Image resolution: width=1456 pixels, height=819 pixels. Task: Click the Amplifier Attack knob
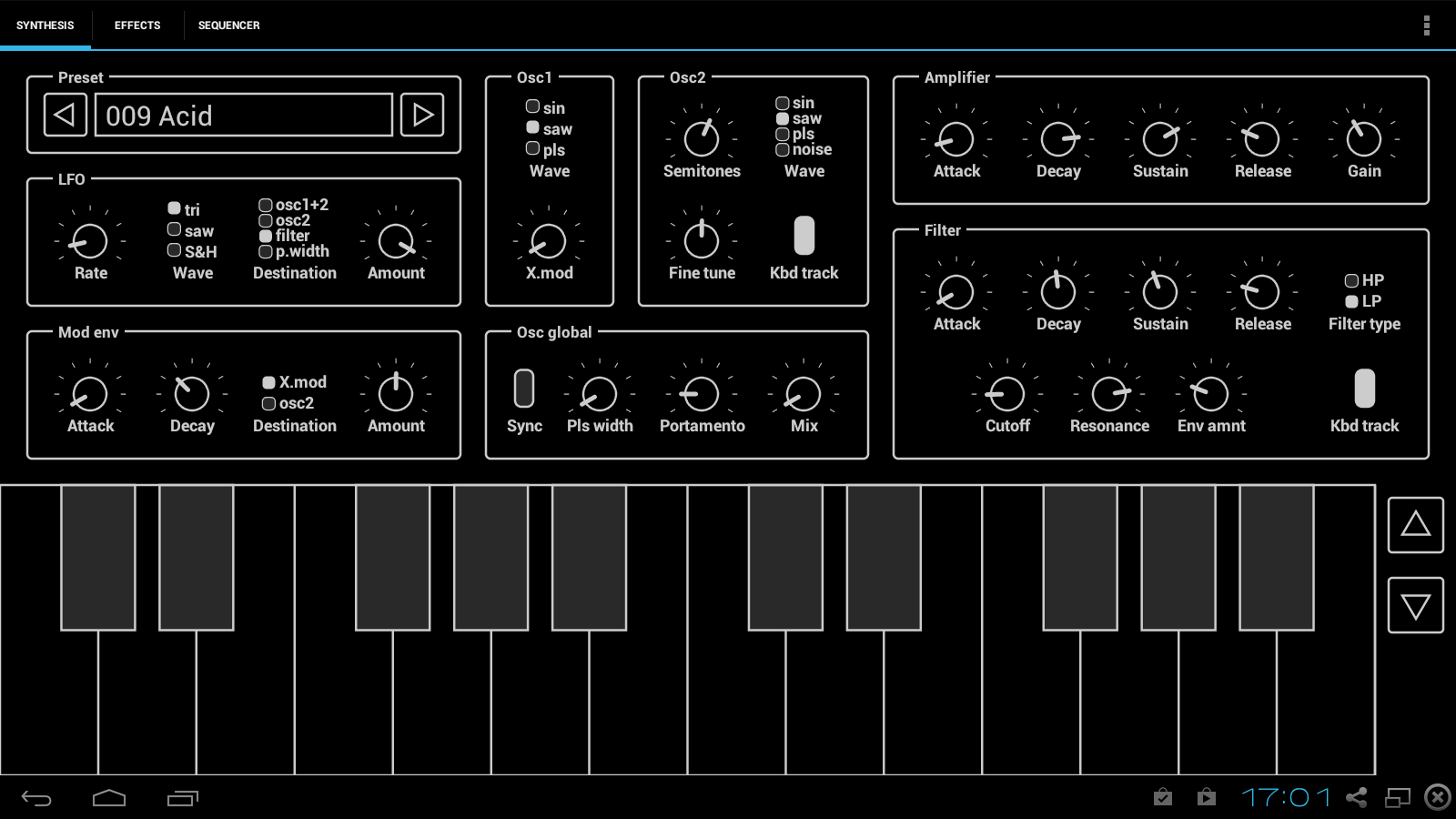coord(957,139)
